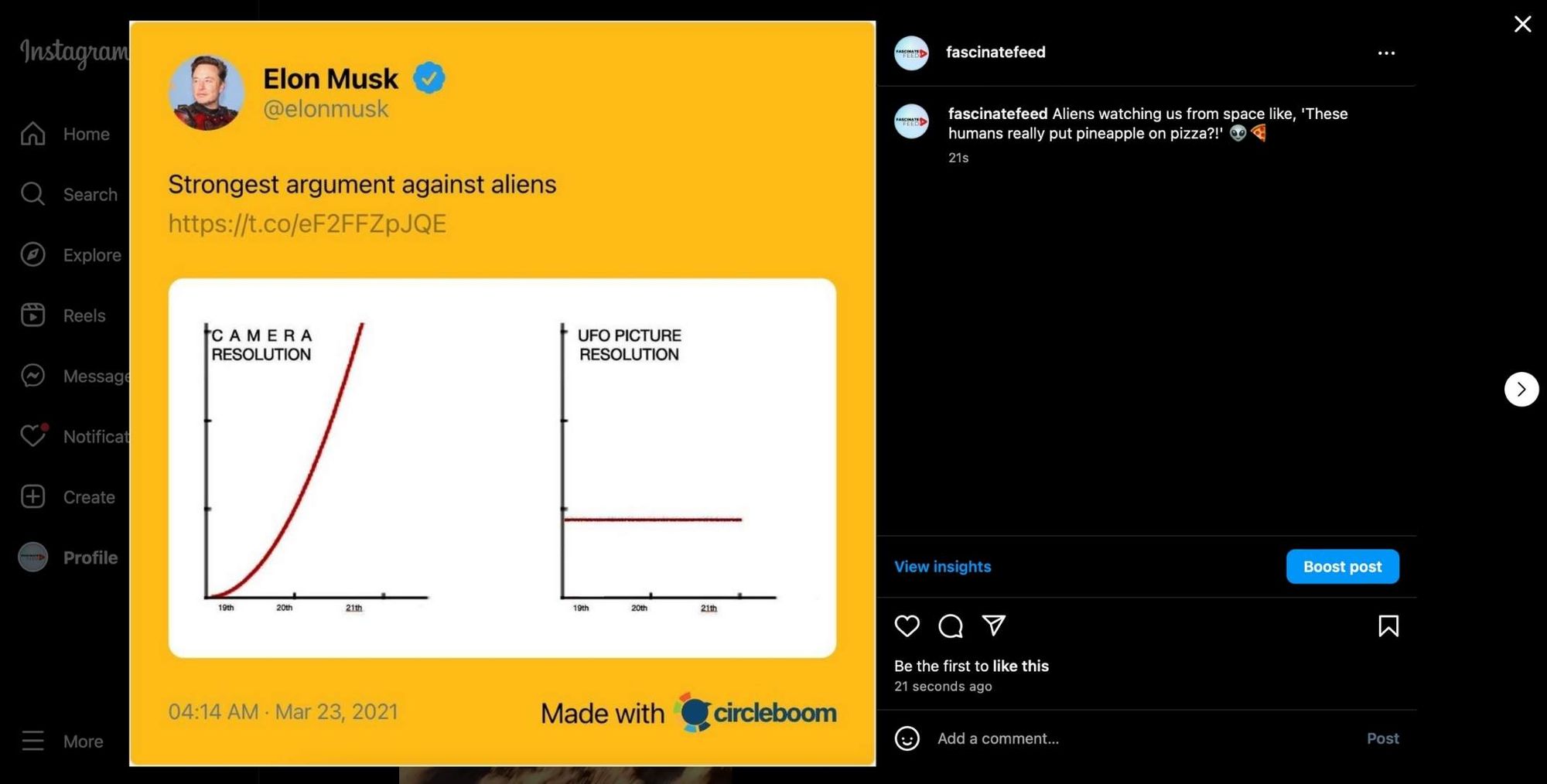The width and height of the screenshot is (1547, 784).
Task: Toggle the comment icon on the post
Action: (x=950, y=626)
